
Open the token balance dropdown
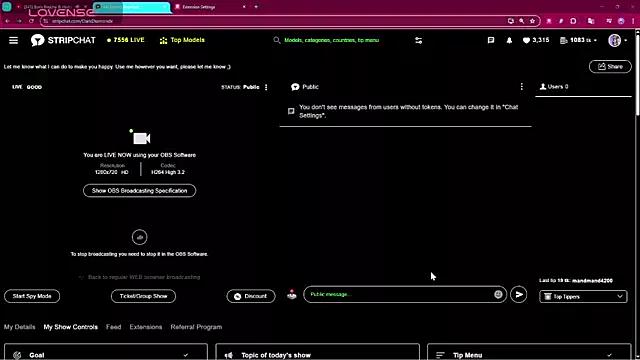click(x=579, y=40)
